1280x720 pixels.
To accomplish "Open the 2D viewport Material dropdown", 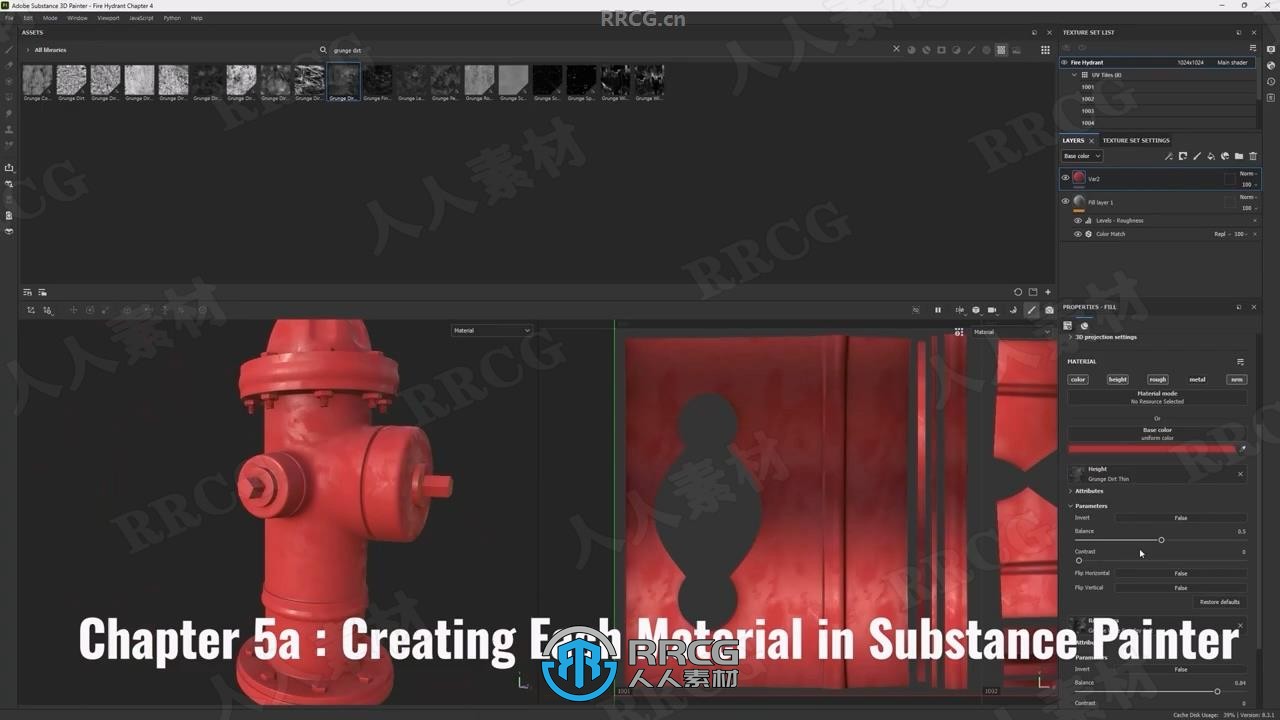I will click(1012, 331).
